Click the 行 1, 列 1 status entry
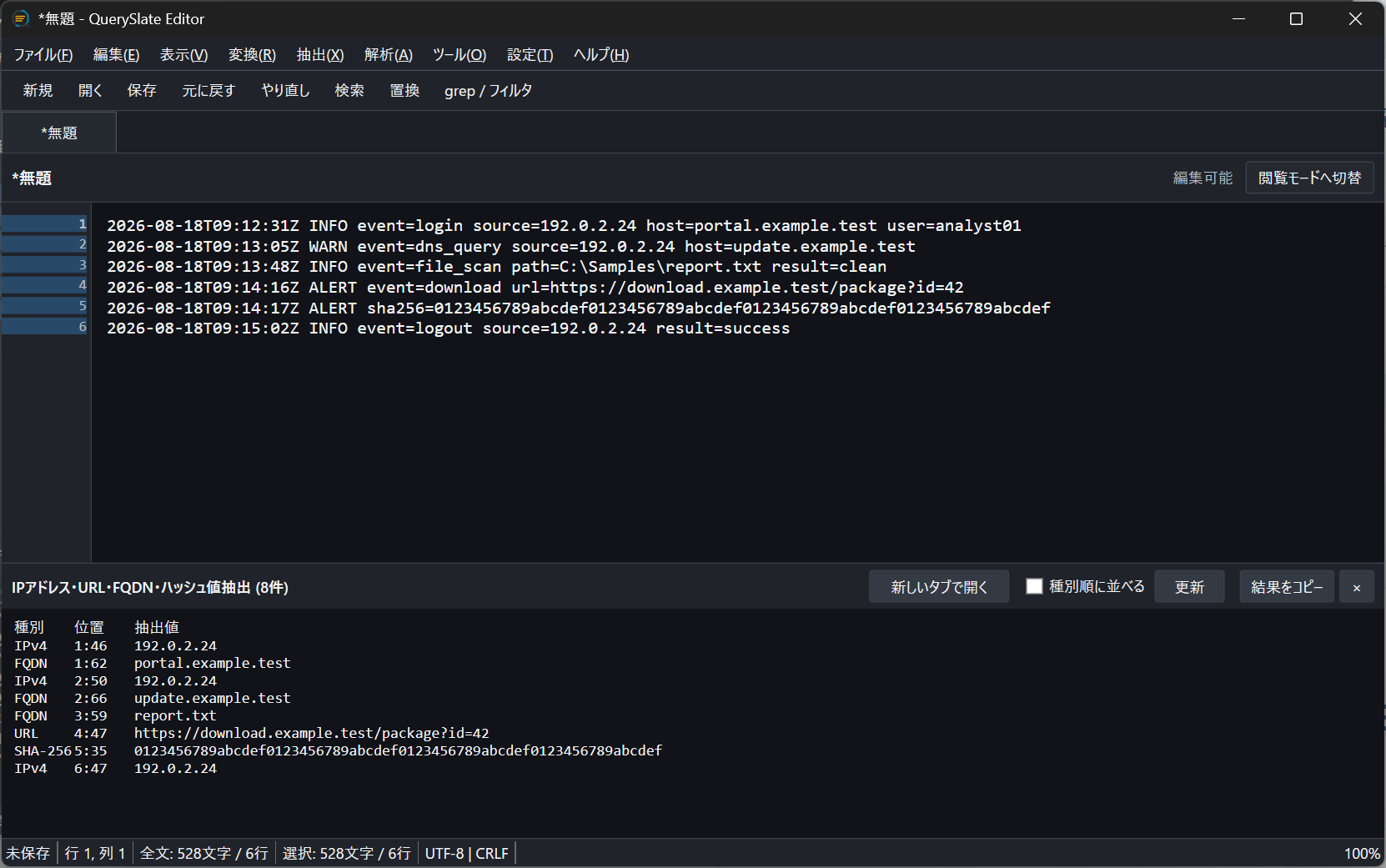 pyautogui.click(x=95, y=853)
